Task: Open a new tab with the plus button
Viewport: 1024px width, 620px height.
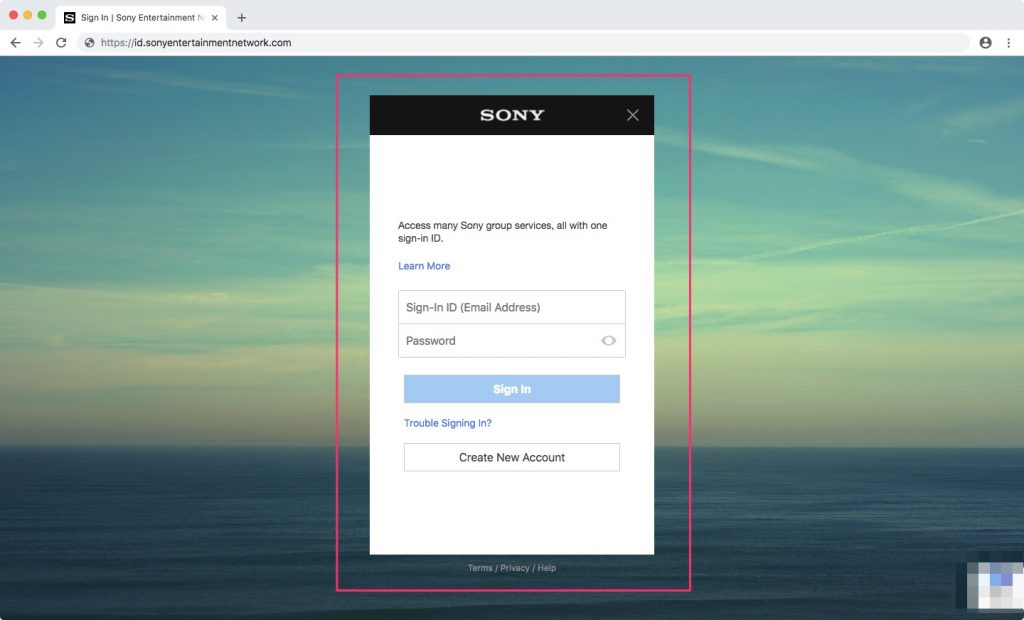Action: coord(241,17)
